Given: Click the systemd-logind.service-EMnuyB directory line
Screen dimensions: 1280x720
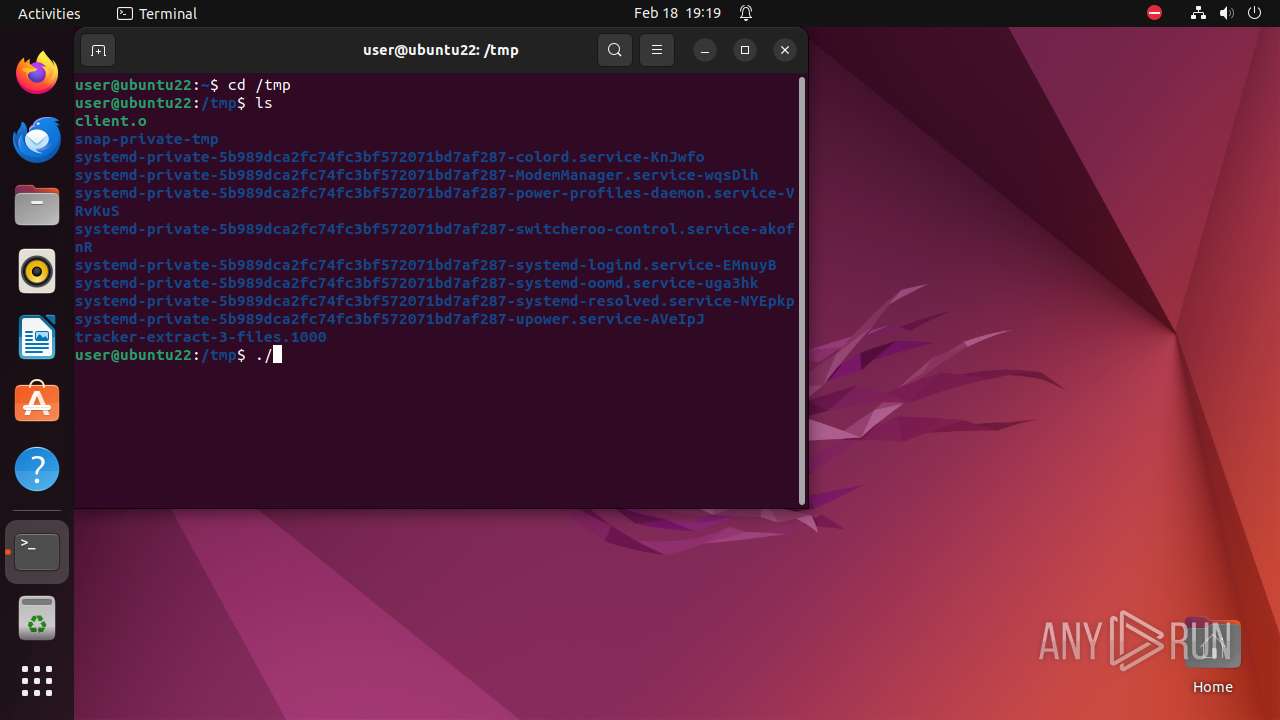Looking at the screenshot, I should pyautogui.click(x=426, y=265).
